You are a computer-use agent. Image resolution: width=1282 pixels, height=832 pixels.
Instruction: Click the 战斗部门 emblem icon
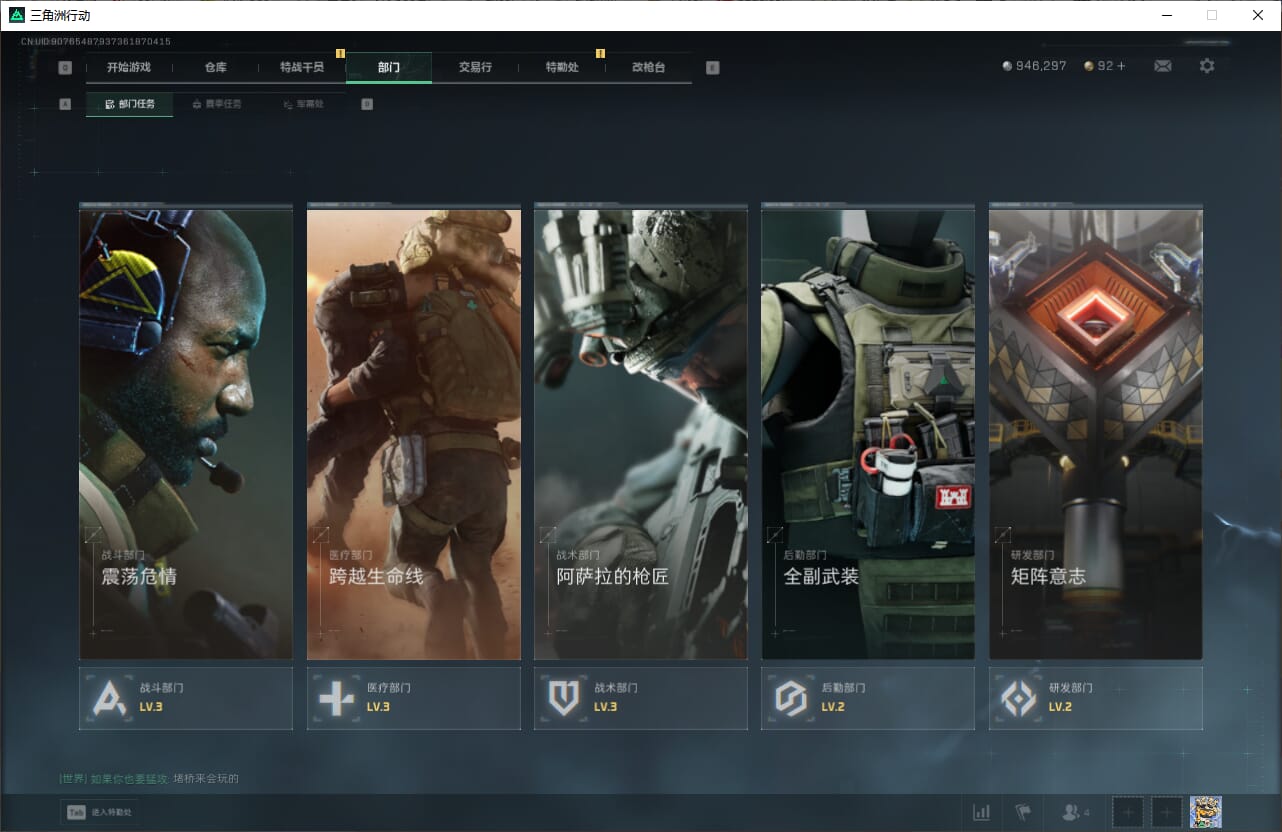point(109,698)
